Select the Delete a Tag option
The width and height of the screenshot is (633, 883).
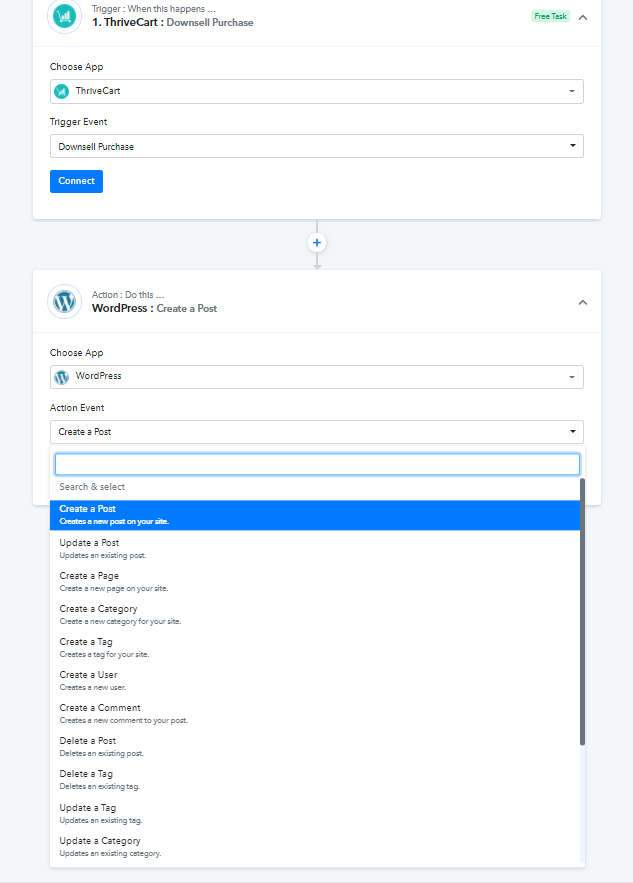point(315,780)
